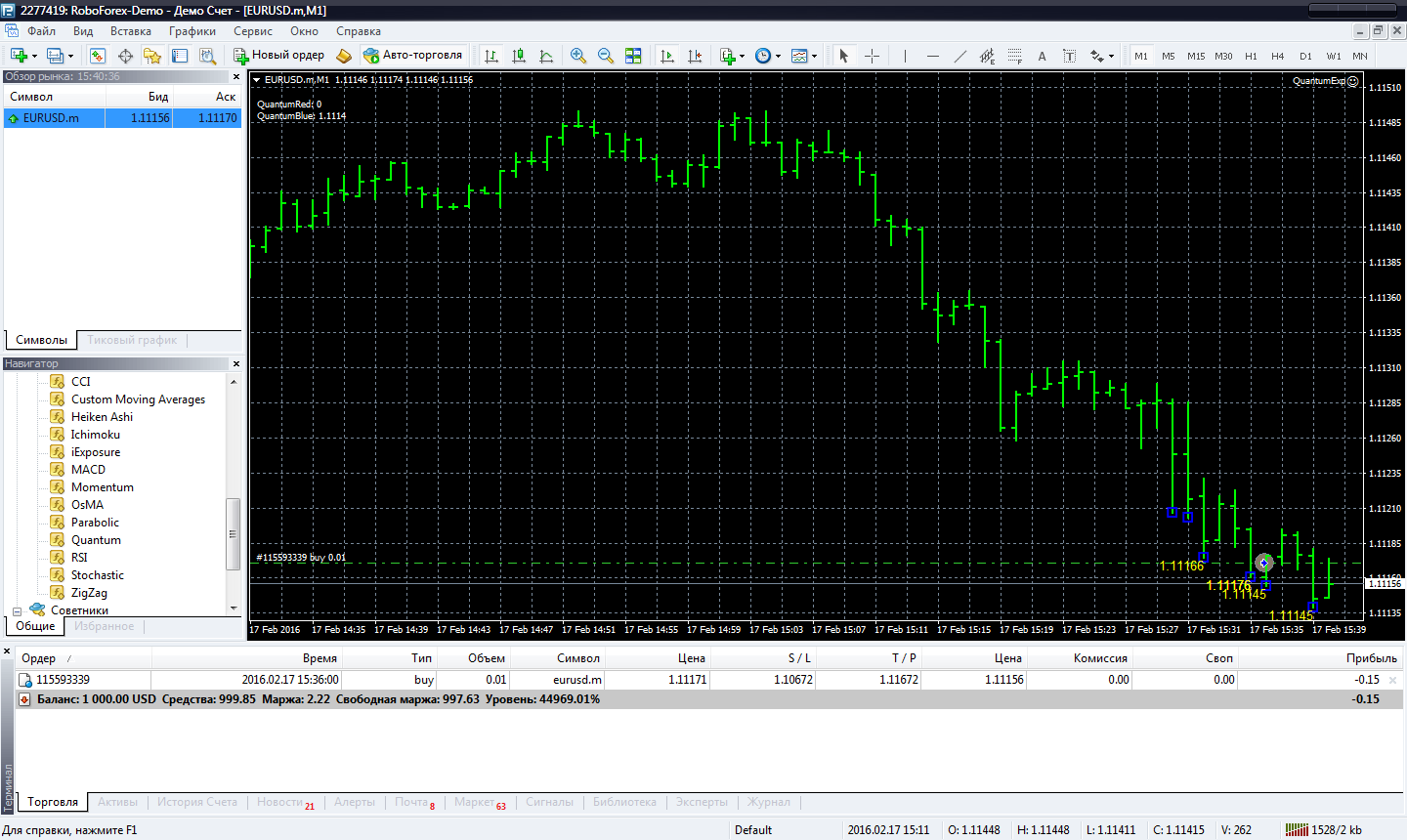Select the MACD indicator in Navigator

coord(88,470)
